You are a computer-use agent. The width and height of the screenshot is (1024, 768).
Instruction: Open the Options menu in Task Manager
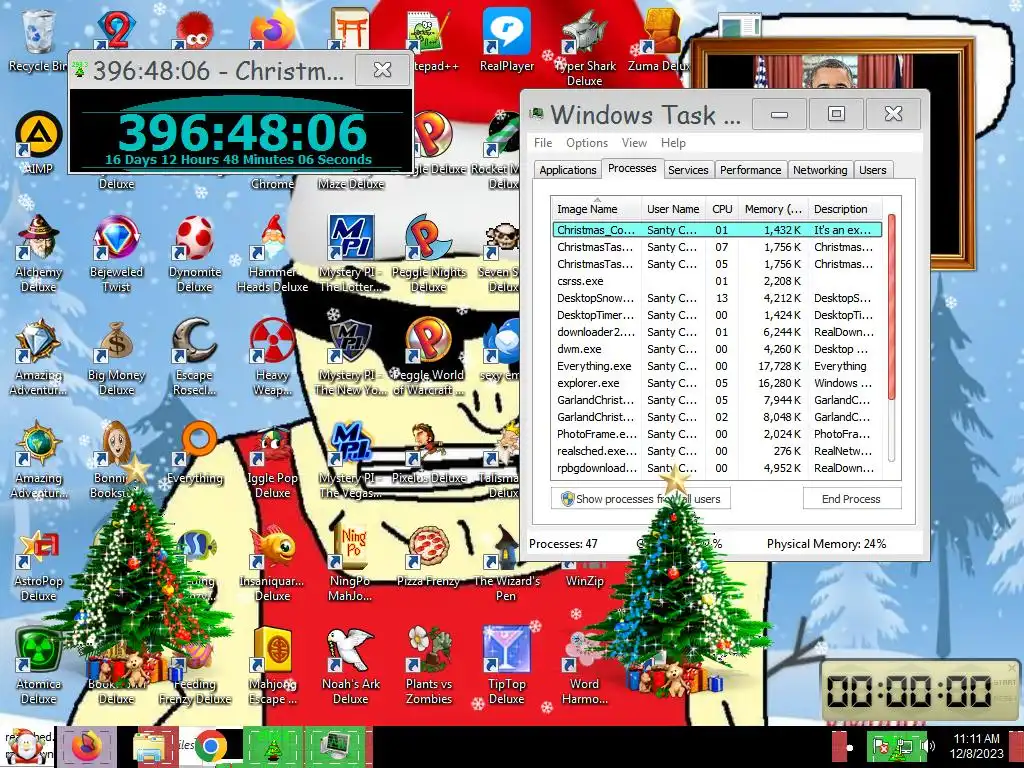click(x=586, y=142)
